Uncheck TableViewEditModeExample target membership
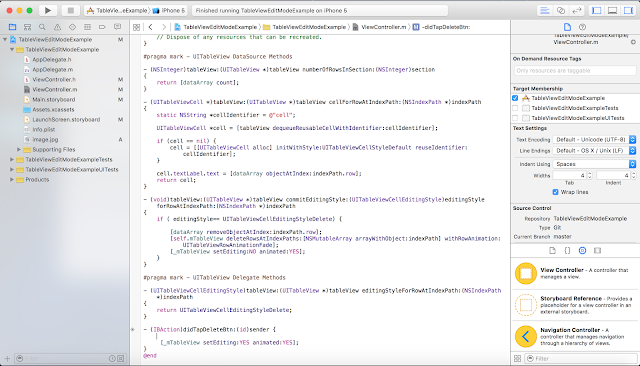 [x=515, y=98]
